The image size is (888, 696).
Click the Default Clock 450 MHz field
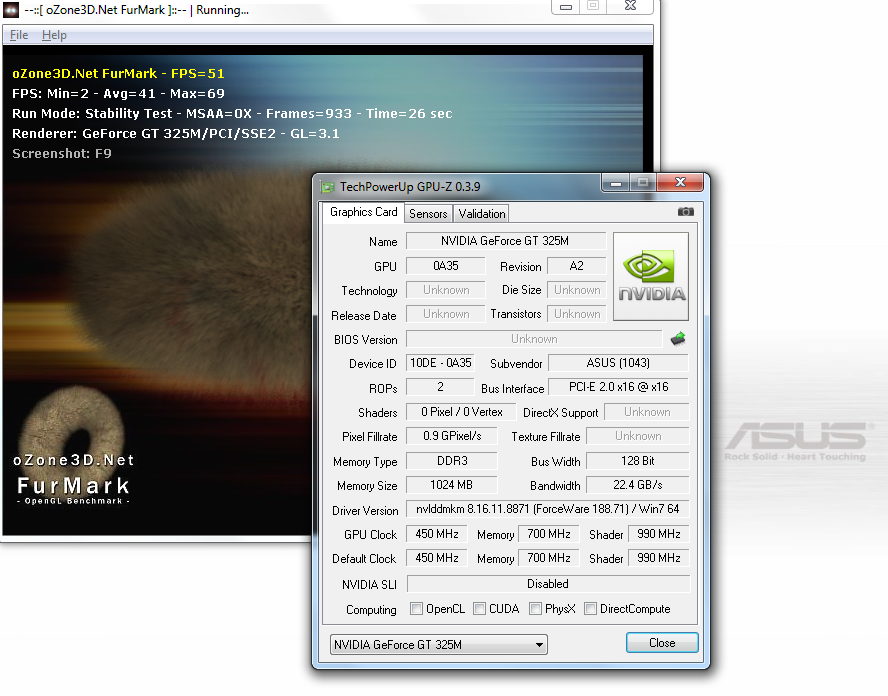[x=437, y=558]
